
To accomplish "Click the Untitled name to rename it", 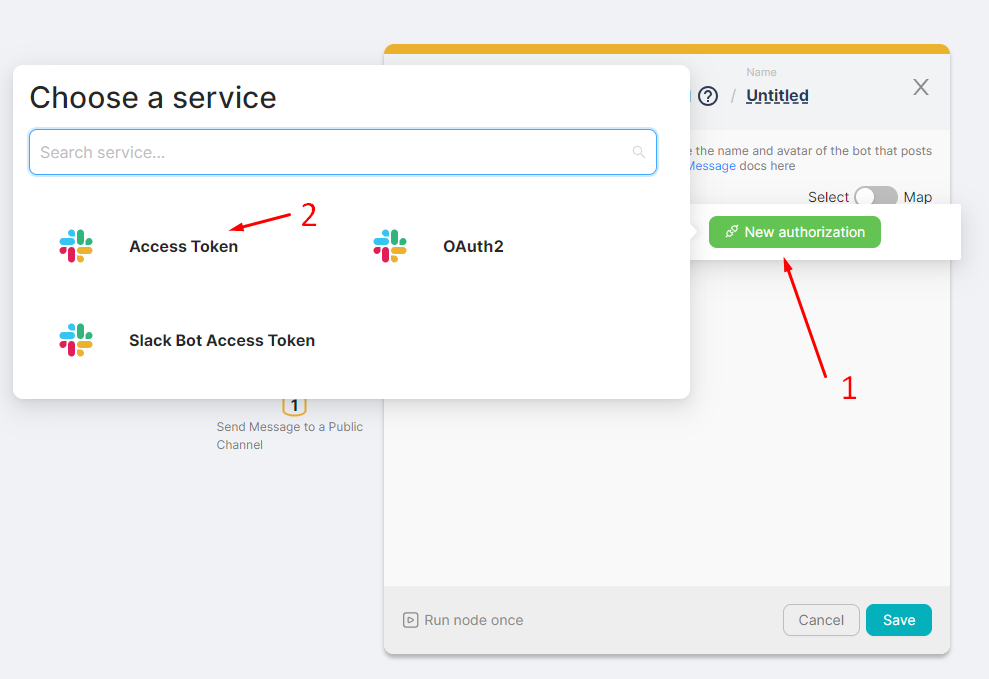I will tap(777, 95).
